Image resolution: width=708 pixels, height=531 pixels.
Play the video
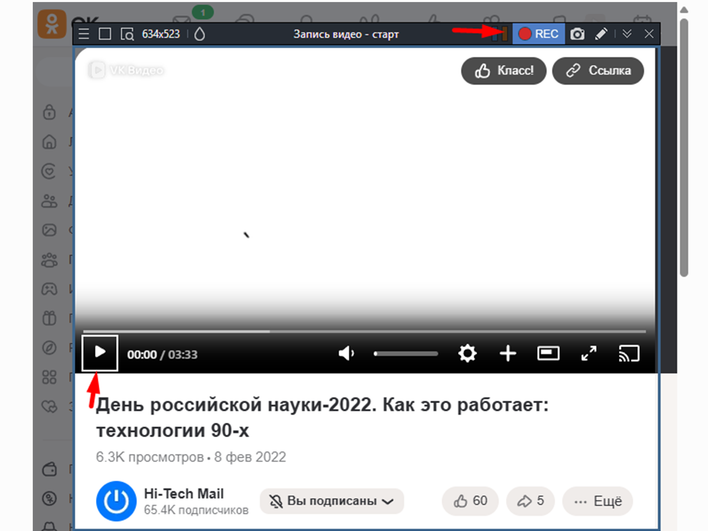(x=100, y=353)
